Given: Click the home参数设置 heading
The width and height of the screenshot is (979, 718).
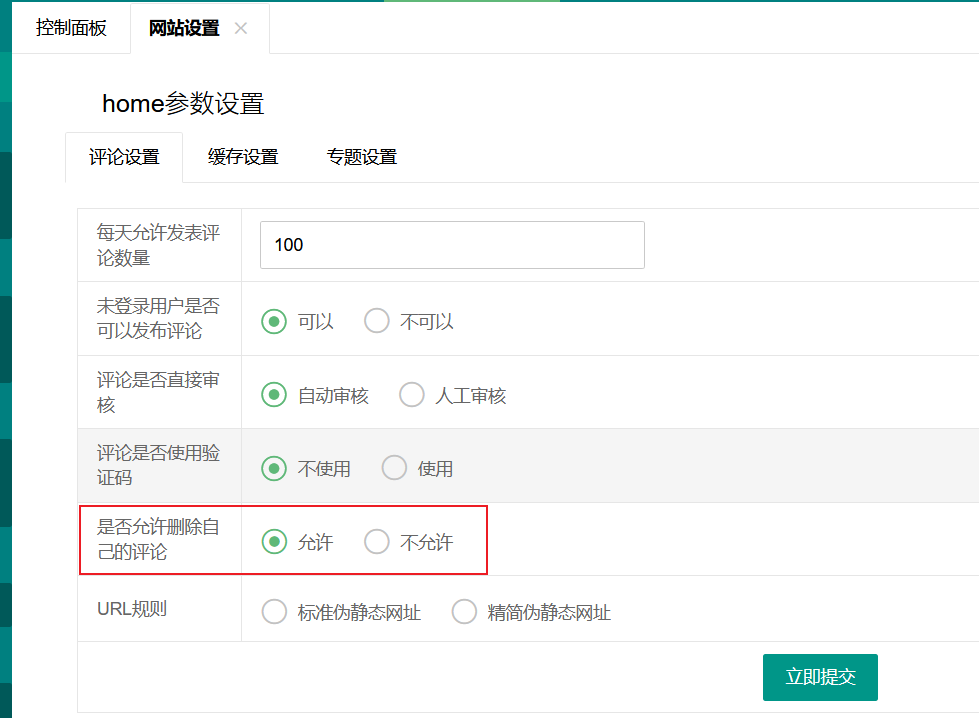Looking at the screenshot, I should click(x=183, y=104).
